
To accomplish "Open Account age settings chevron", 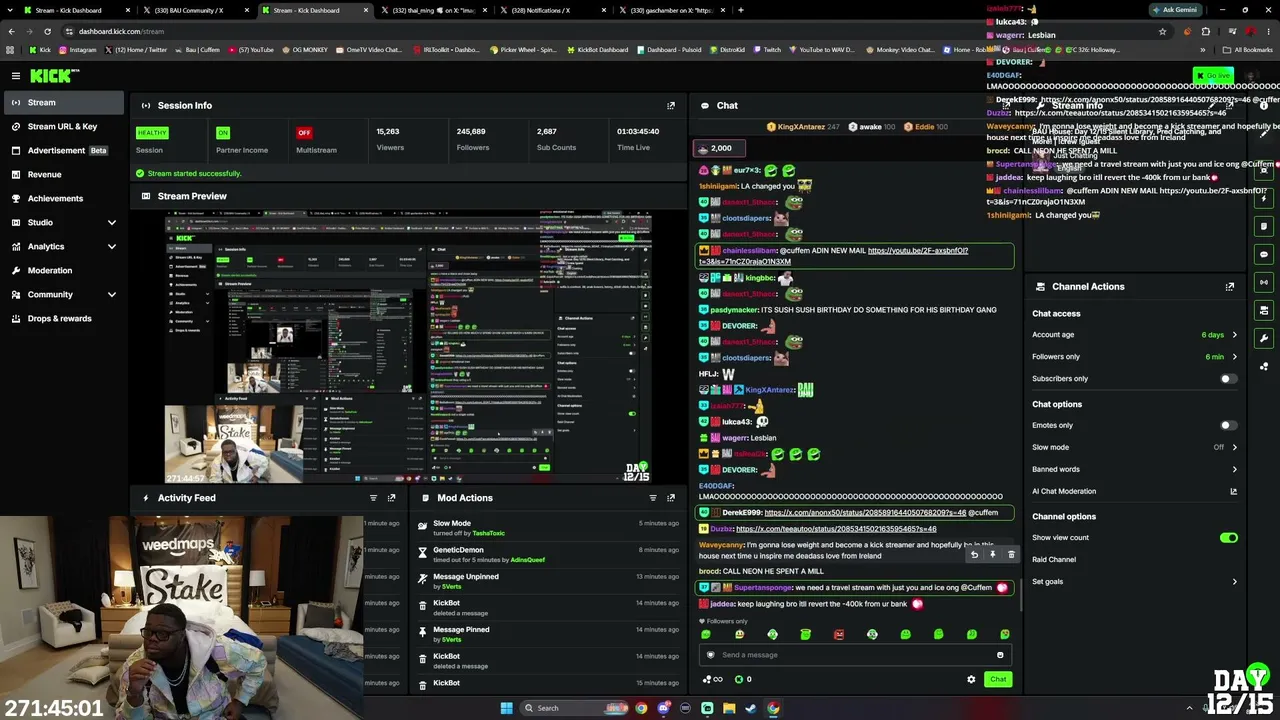I will (x=1234, y=335).
